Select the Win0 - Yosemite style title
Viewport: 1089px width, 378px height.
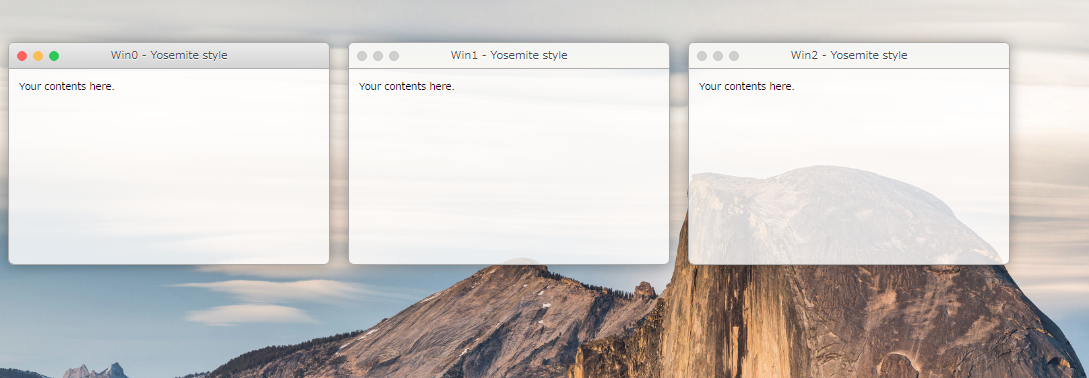click(x=169, y=56)
